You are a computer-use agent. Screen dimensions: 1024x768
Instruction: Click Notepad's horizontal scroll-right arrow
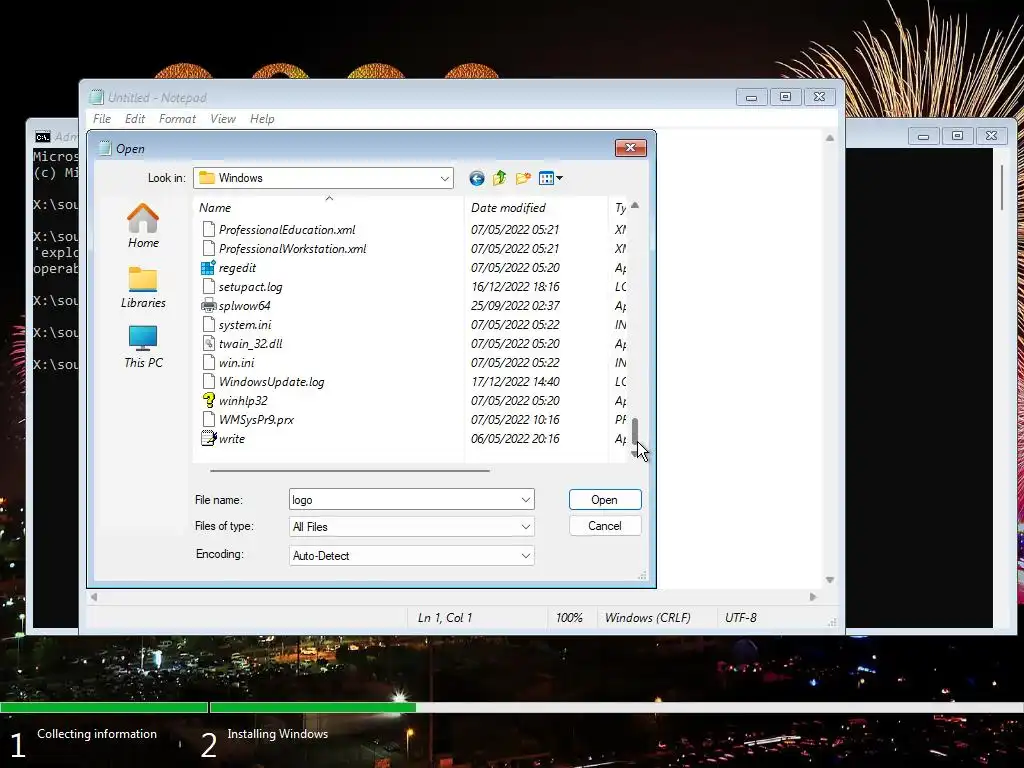[x=813, y=597]
